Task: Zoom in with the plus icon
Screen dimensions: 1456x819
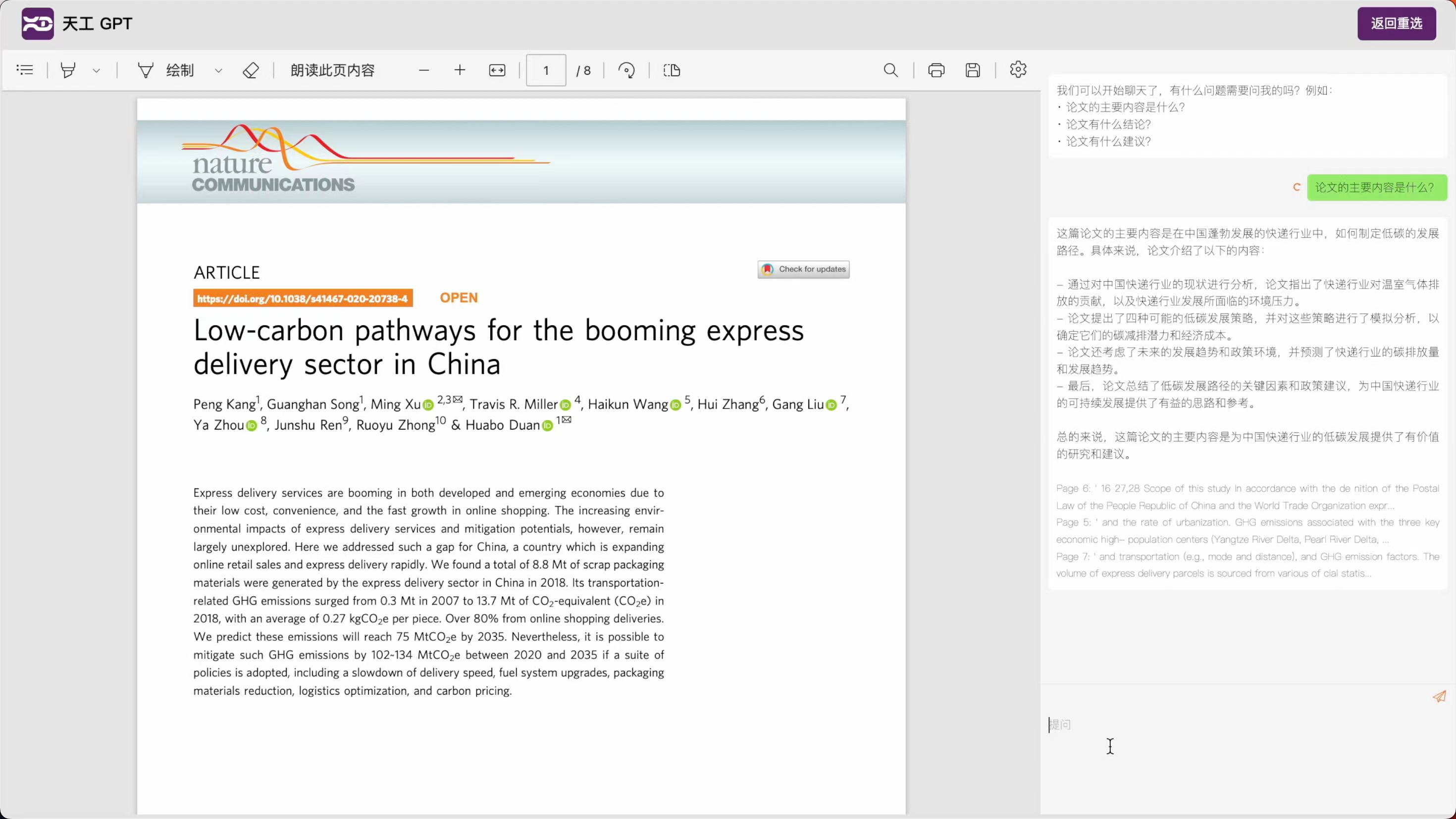Action: (x=460, y=70)
